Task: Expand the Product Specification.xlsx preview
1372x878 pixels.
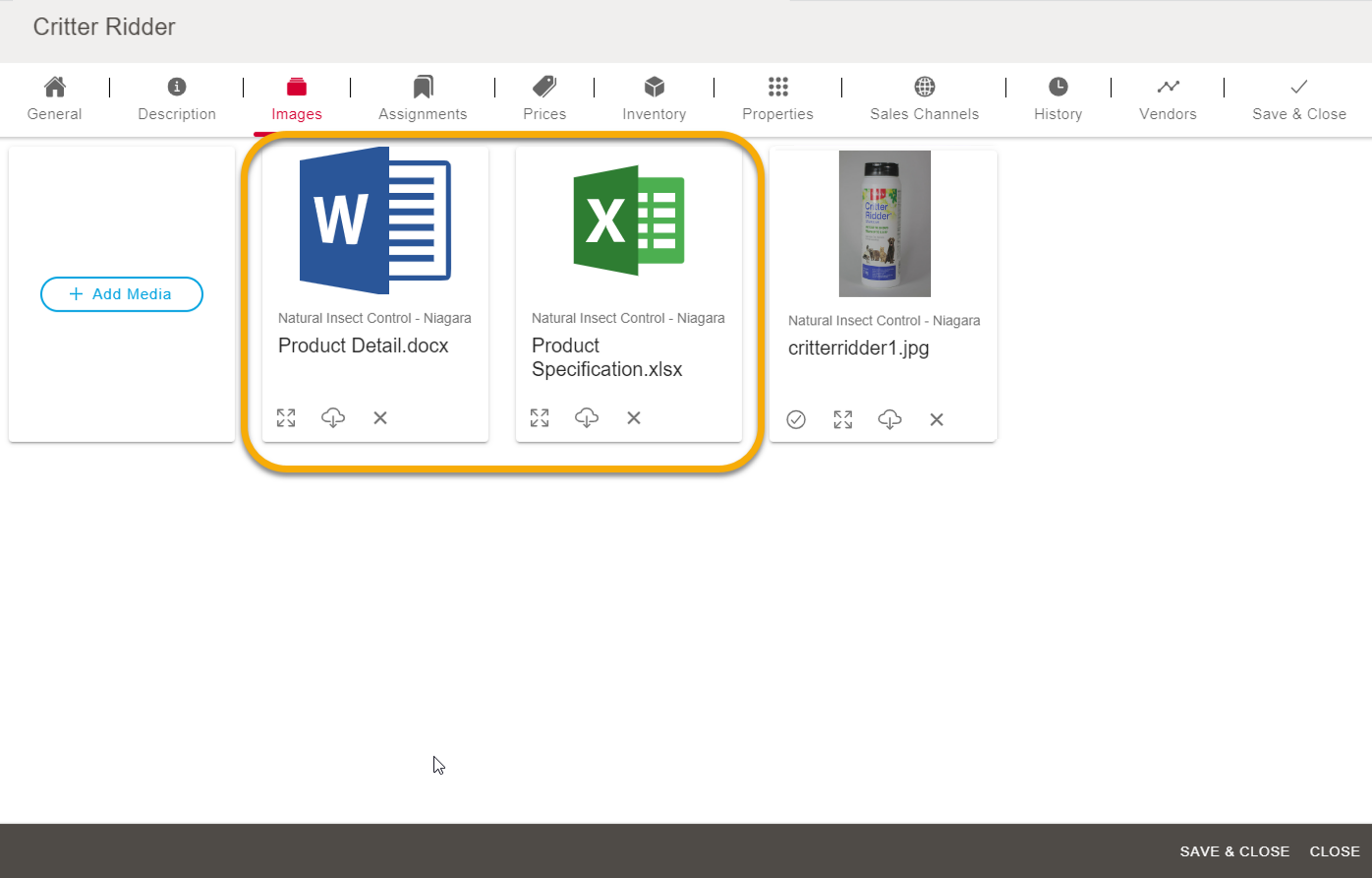Action: click(539, 418)
